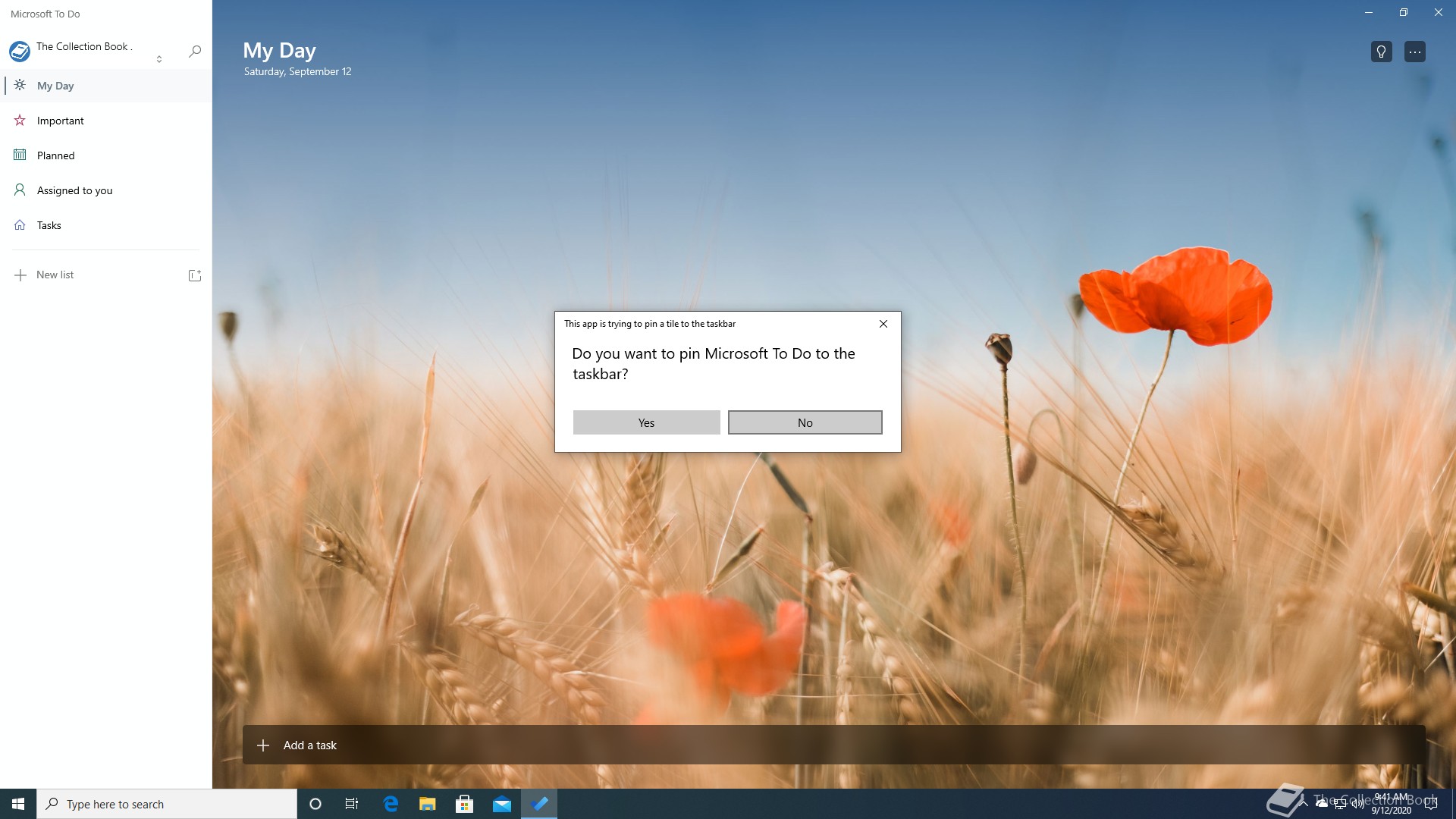Screen dimensions: 1456x819
Task: Select My Day in the sidebar
Action: [x=55, y=86]
